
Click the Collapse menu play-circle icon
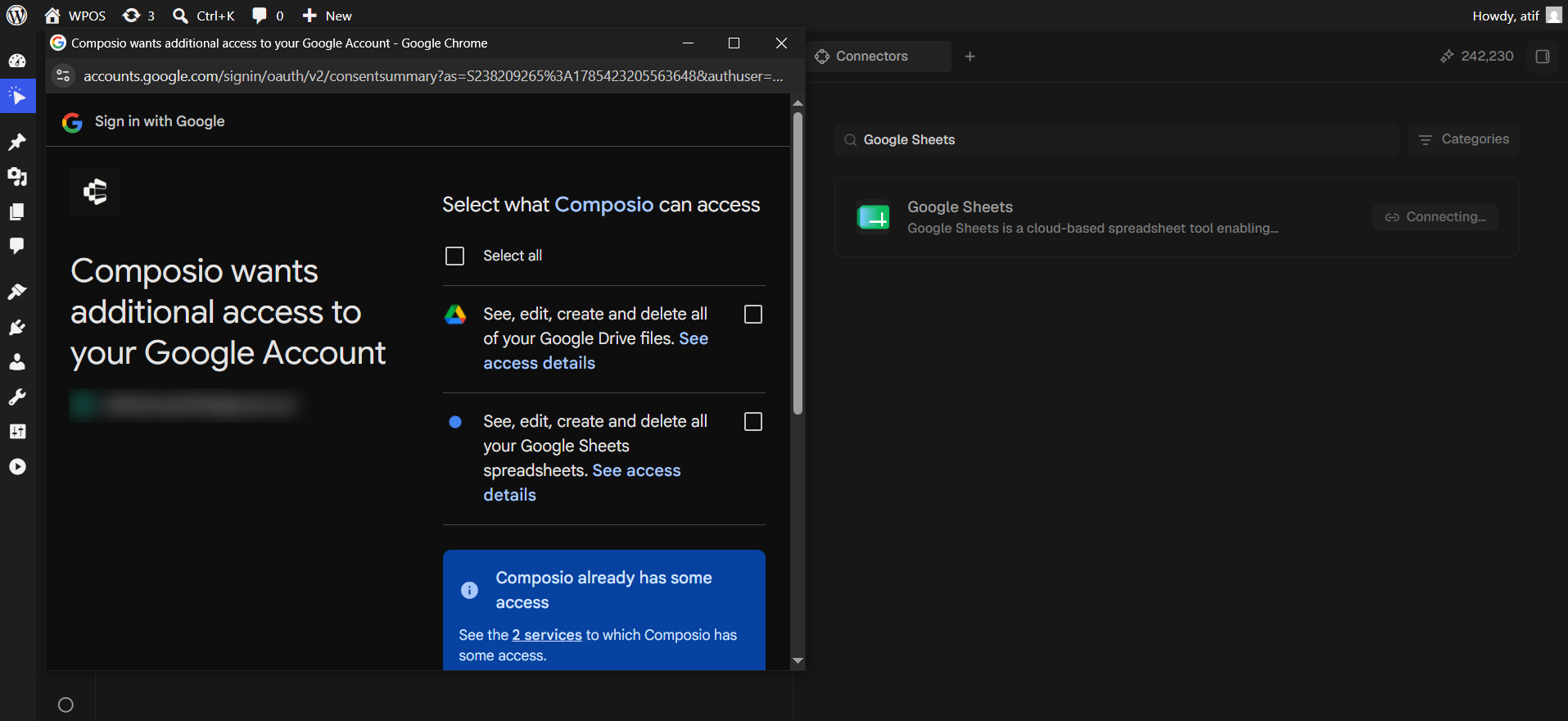(17, 467)
